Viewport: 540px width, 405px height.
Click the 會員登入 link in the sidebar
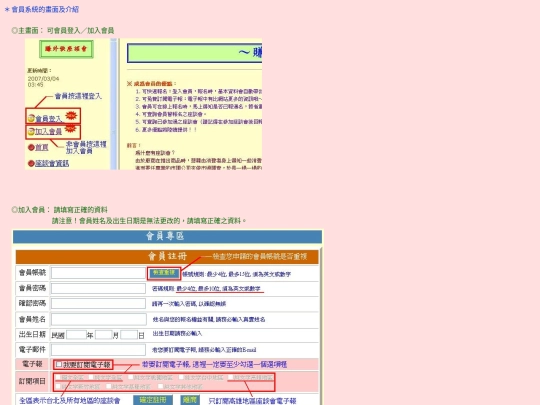pos(48,119)
